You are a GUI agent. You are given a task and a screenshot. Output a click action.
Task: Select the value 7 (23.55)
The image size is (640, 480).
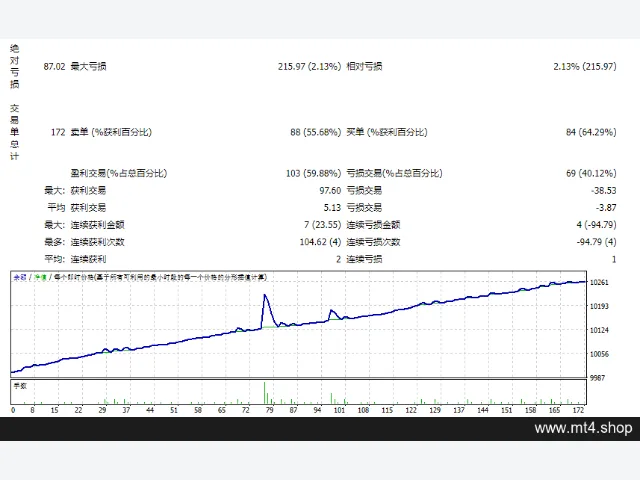coord(322,225)
